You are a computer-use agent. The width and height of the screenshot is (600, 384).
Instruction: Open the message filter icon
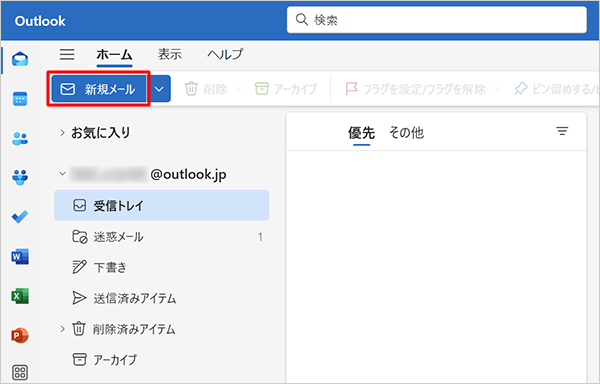coord(562,132)
